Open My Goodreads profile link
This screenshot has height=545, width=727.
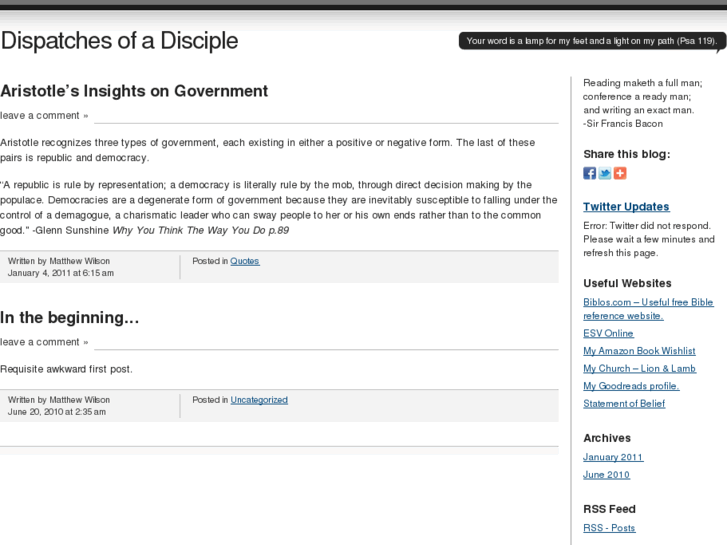click(x=631, y=386)
